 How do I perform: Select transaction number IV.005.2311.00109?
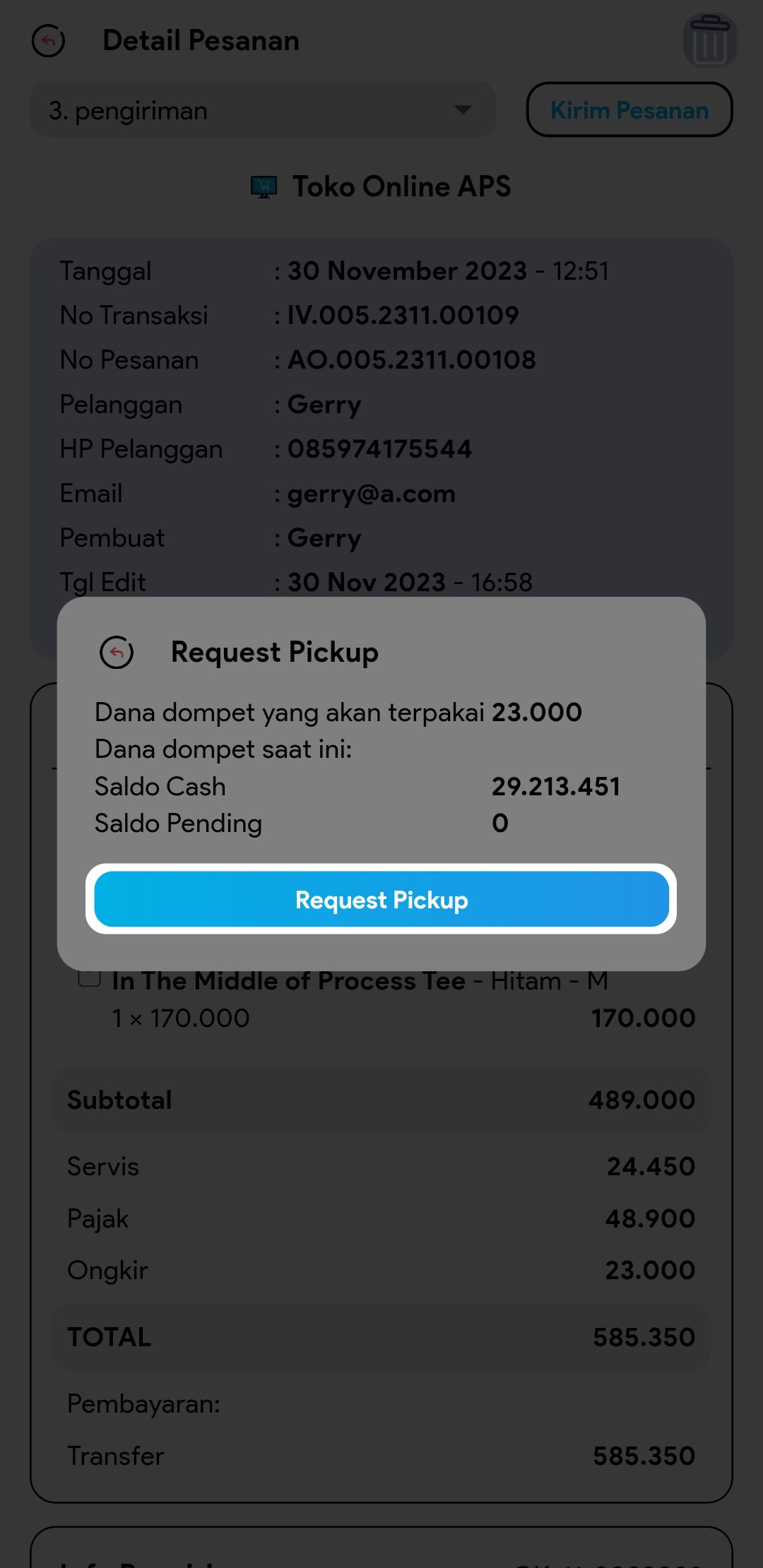point(403,316)
